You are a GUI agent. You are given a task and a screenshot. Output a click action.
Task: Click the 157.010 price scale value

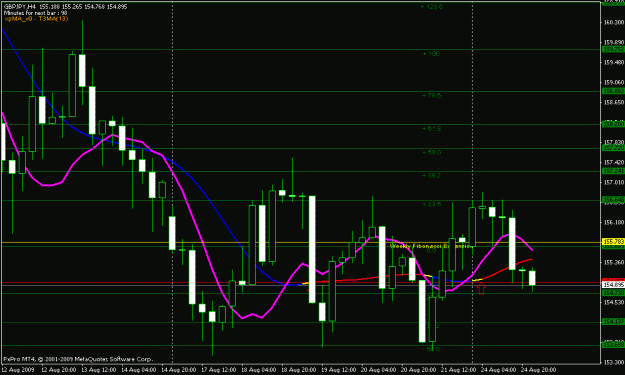(x=614, y=183)
